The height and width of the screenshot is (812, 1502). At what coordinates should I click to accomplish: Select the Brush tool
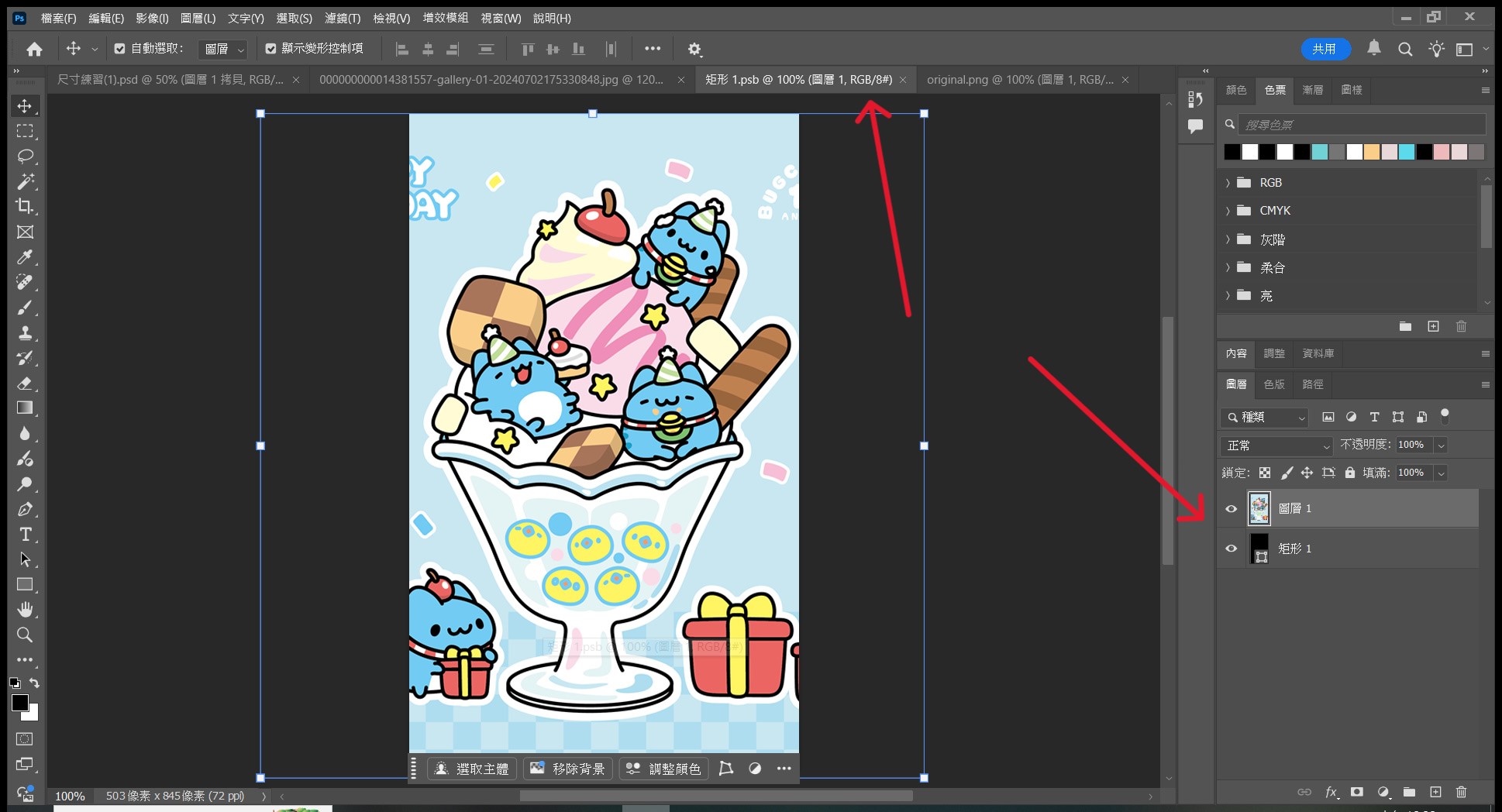point(25,308)
